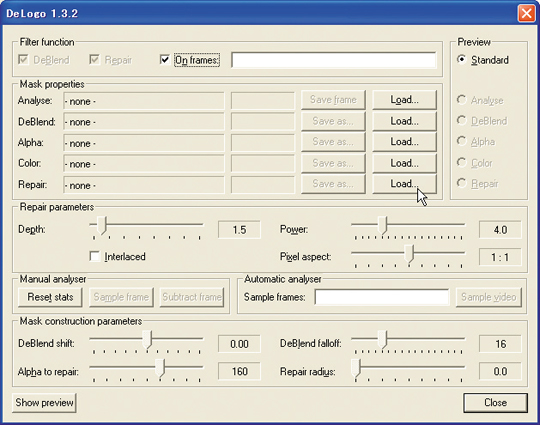Click the Repair radius slider handle
Screen dimensions: 540x425
356,367
